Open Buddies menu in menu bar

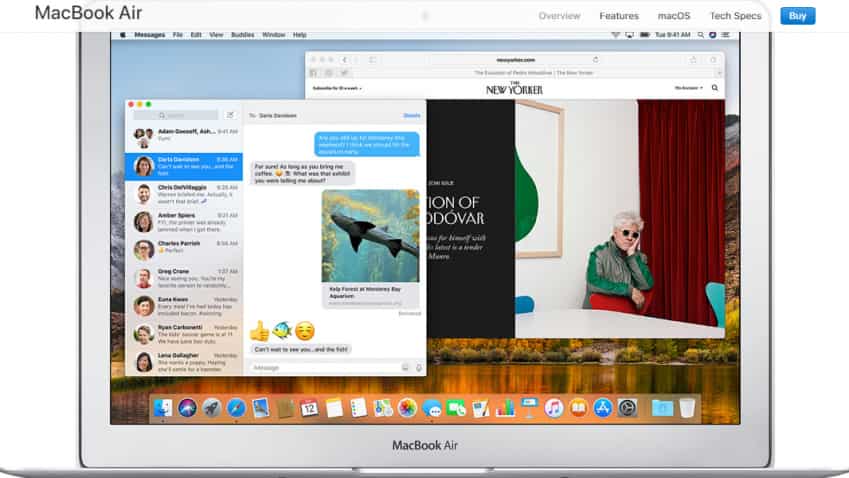pyautogui.click(x=243, y=35)
